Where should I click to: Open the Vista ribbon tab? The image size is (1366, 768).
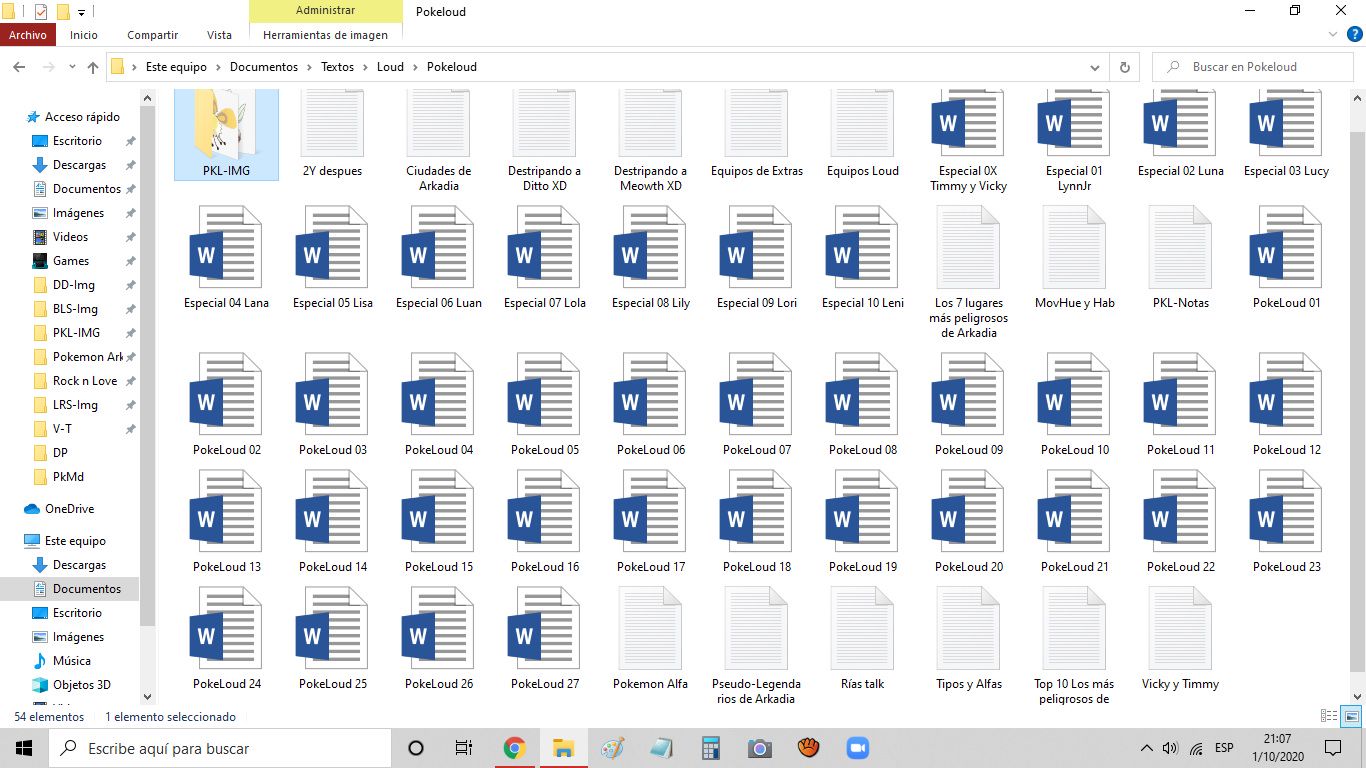pyautogui.click(x=219, y=35)
